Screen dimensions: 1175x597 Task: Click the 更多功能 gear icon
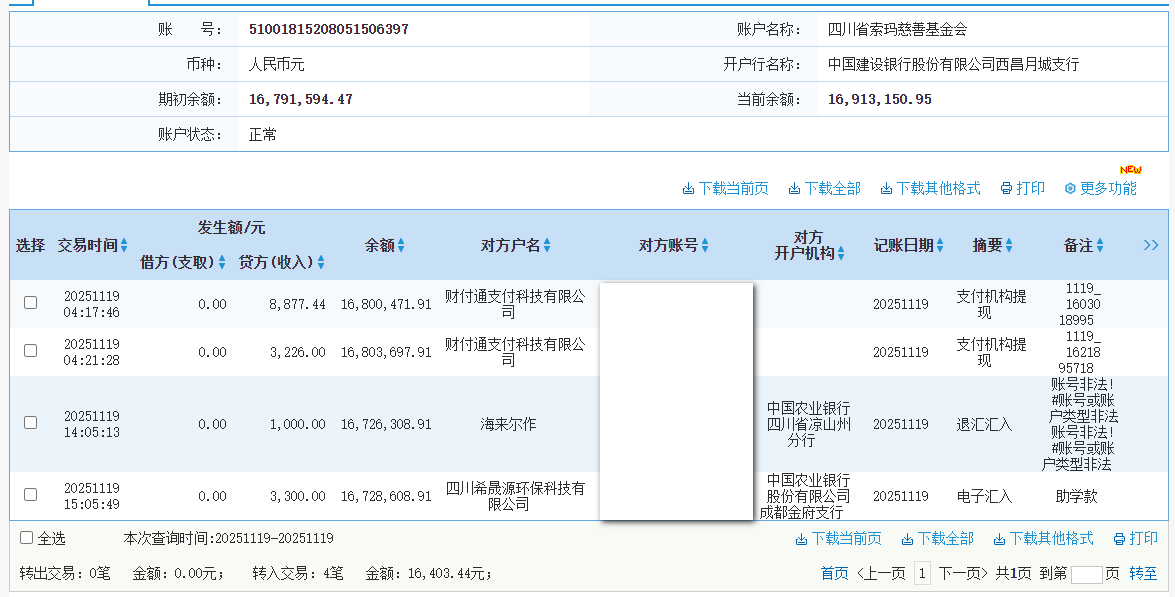(x=1070, y=189)
